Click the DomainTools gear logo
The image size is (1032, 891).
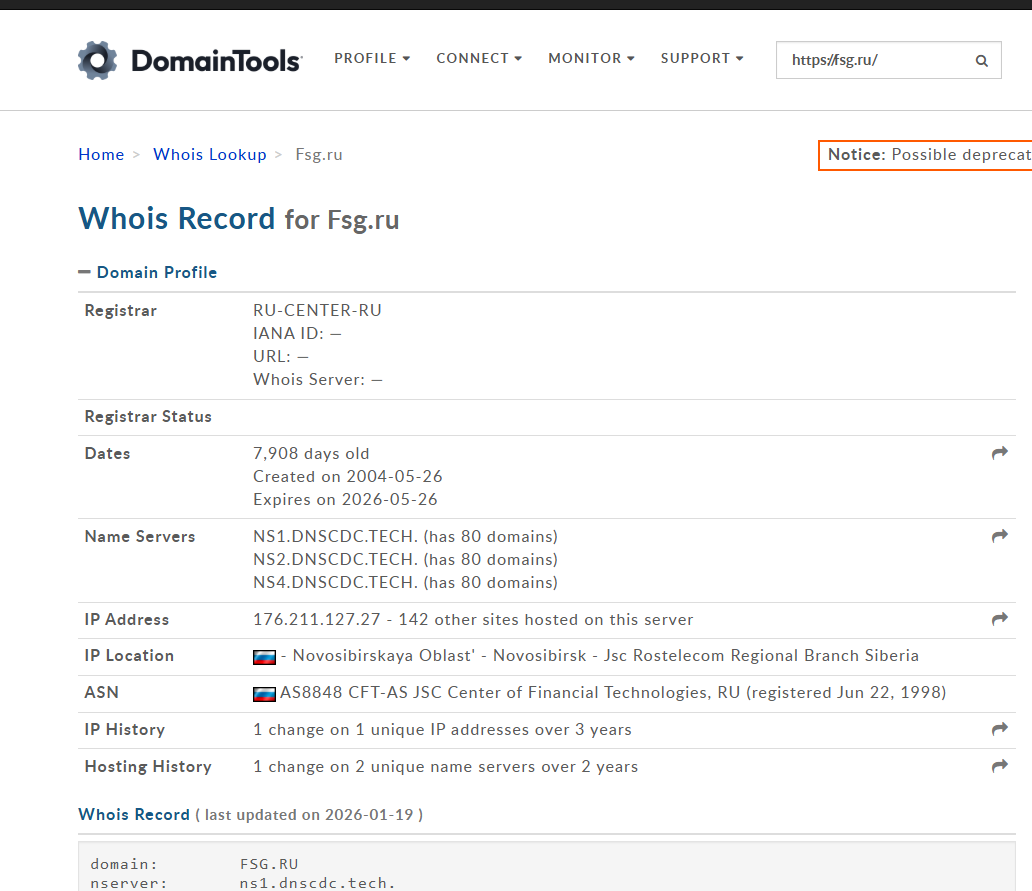tap(97, 61)
